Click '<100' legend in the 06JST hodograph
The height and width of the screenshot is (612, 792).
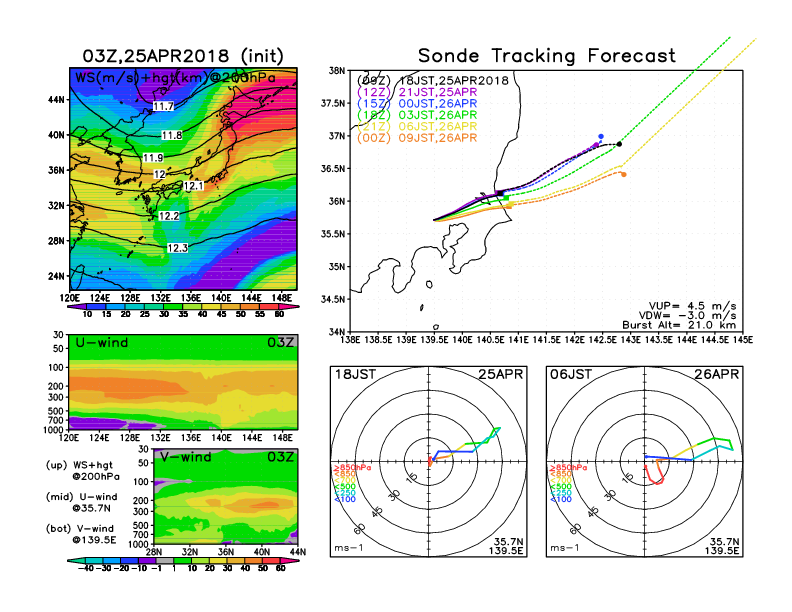(561, 499)
